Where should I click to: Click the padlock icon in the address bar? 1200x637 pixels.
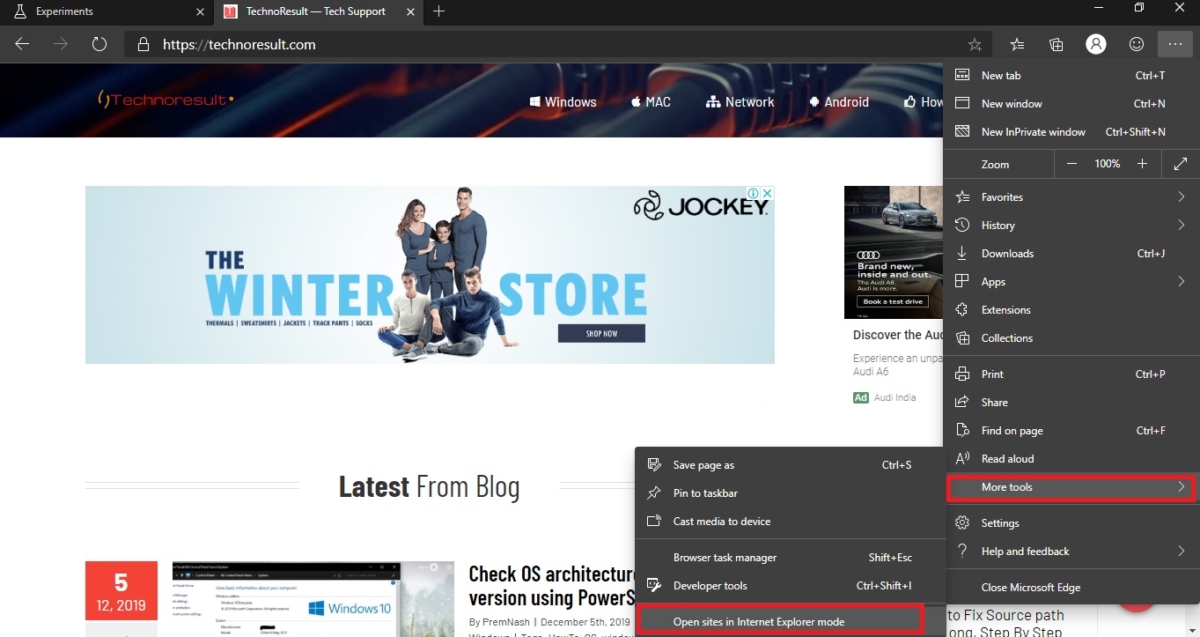point(142,44)
